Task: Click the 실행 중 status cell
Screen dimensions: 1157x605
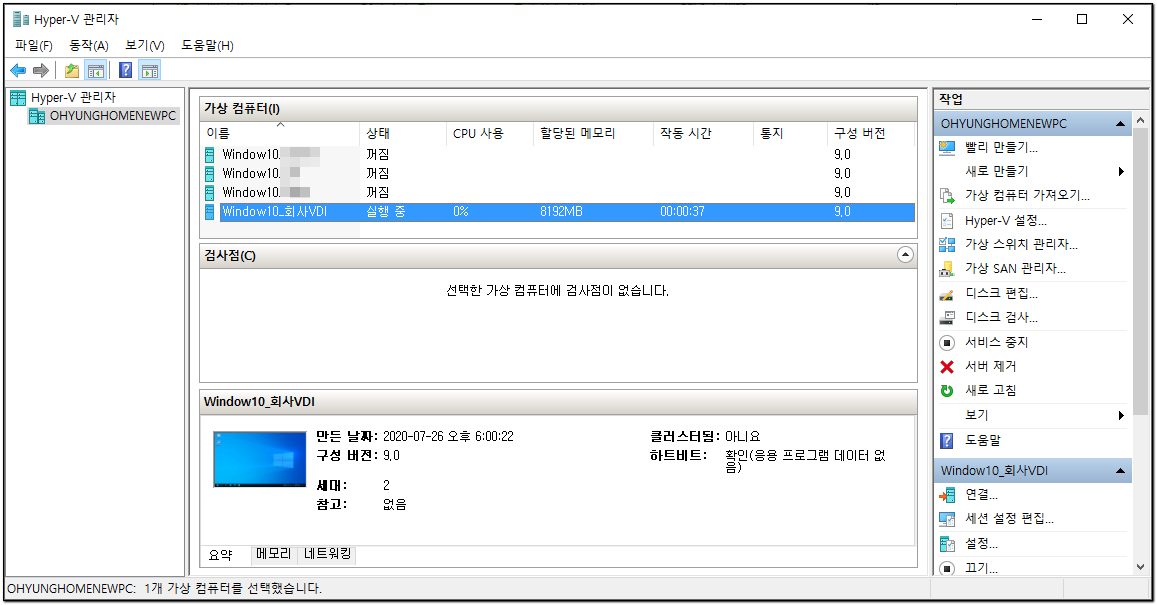Action: [385, 212]
